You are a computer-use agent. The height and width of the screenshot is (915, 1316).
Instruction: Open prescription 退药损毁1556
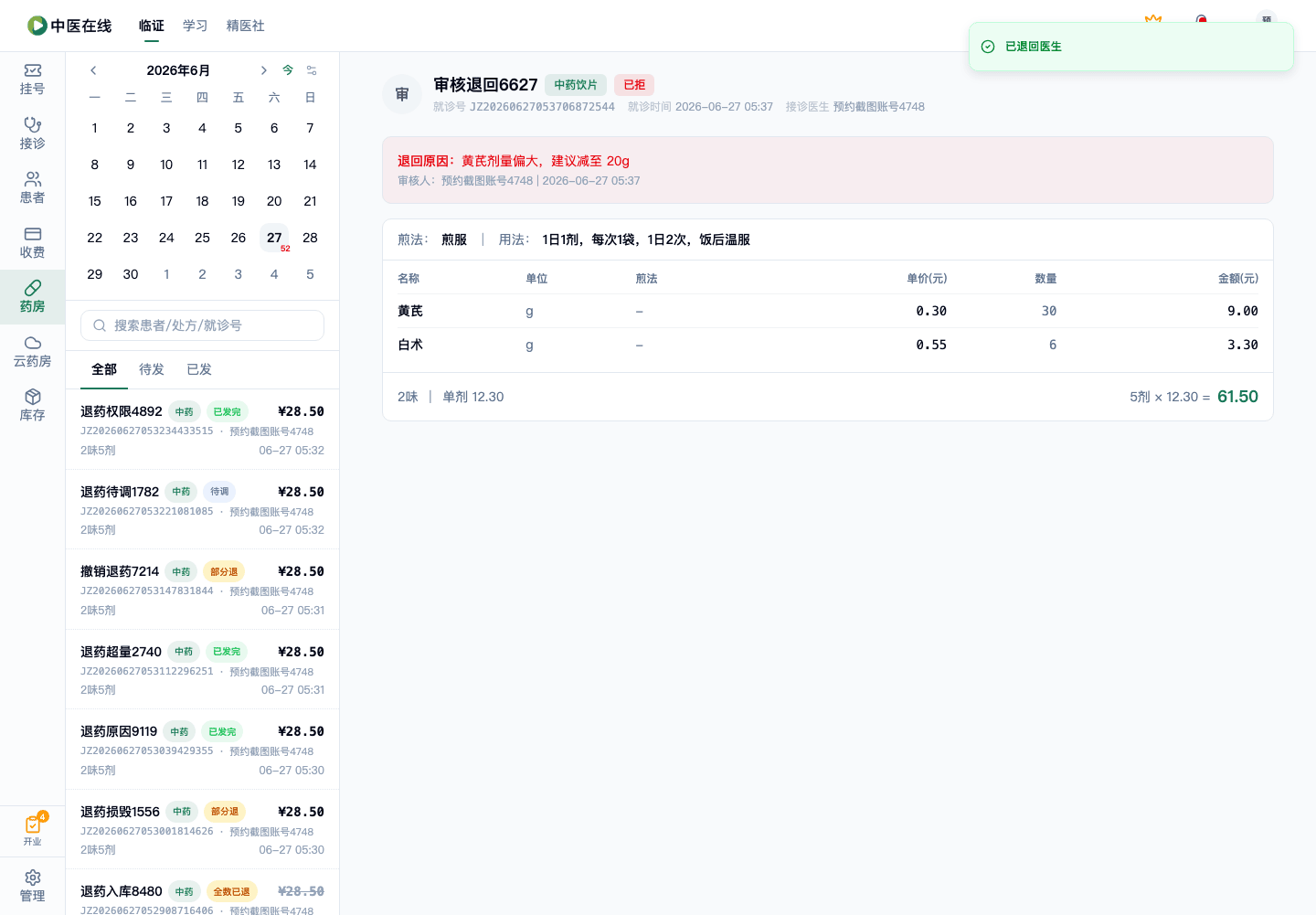[x=203, y=829]
